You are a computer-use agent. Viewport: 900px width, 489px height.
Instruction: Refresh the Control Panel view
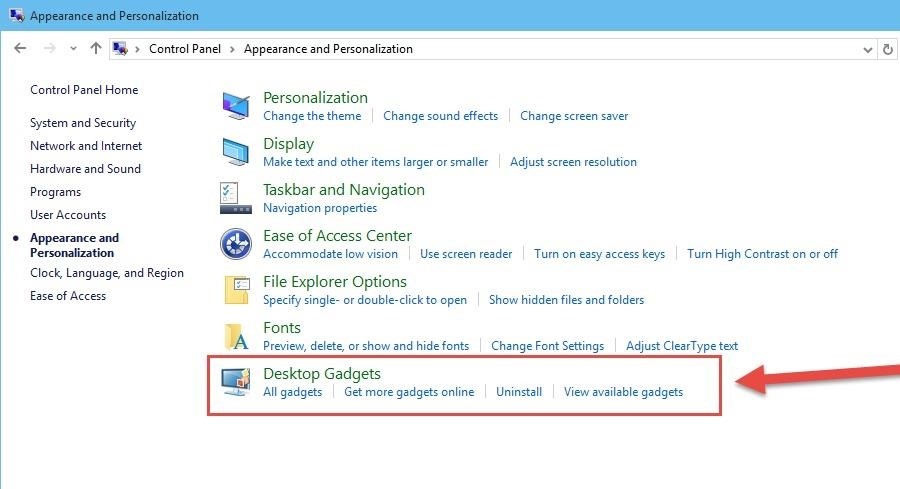point(887,49)
